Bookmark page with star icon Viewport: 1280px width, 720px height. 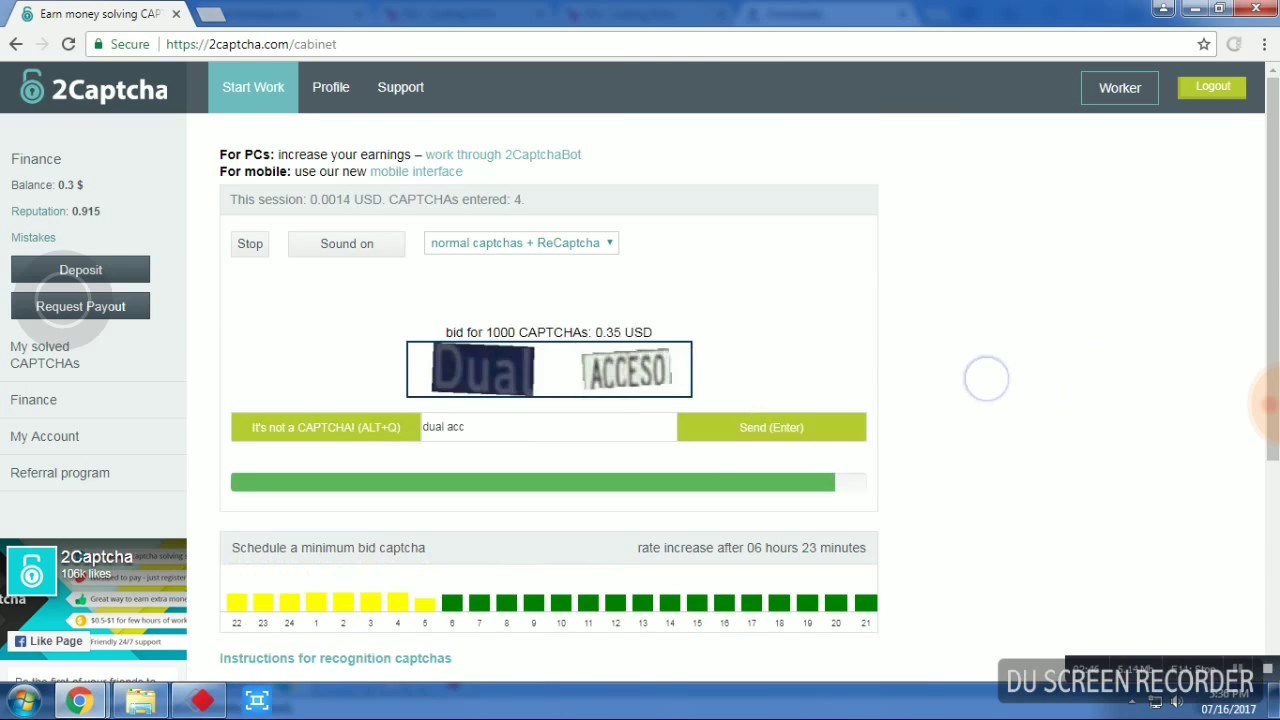pos(1204,44)
